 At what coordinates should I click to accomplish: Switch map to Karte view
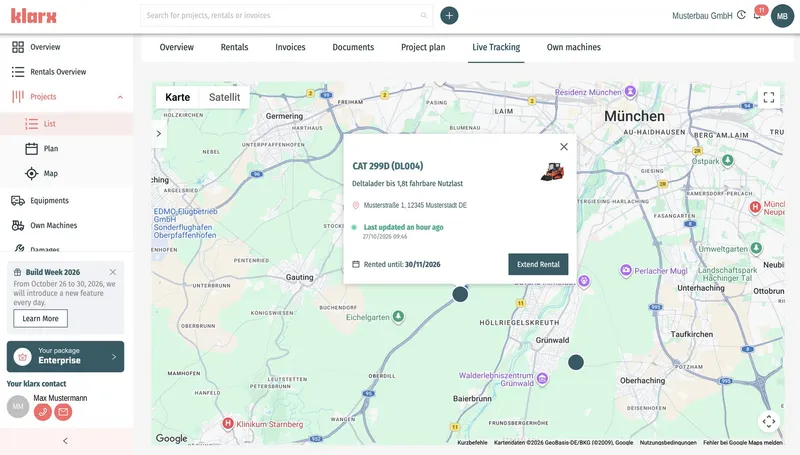tap(178, 97)
